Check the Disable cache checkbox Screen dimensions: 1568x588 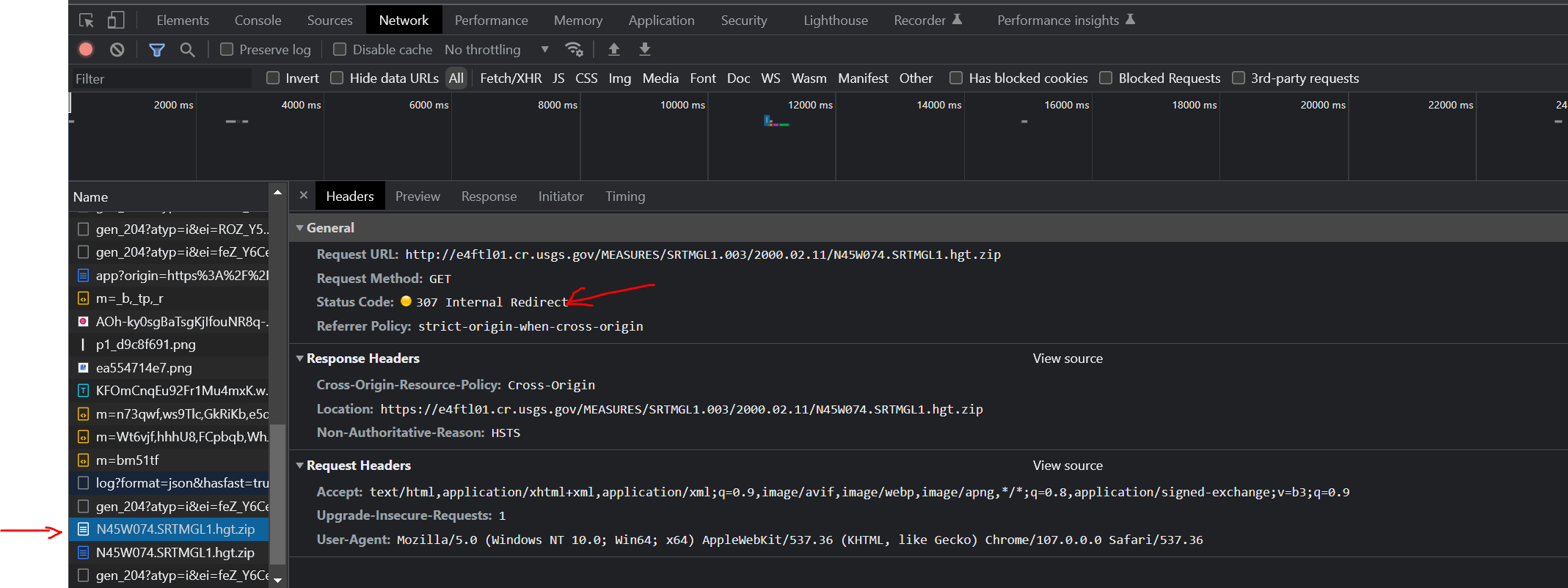tap(340, 49)
